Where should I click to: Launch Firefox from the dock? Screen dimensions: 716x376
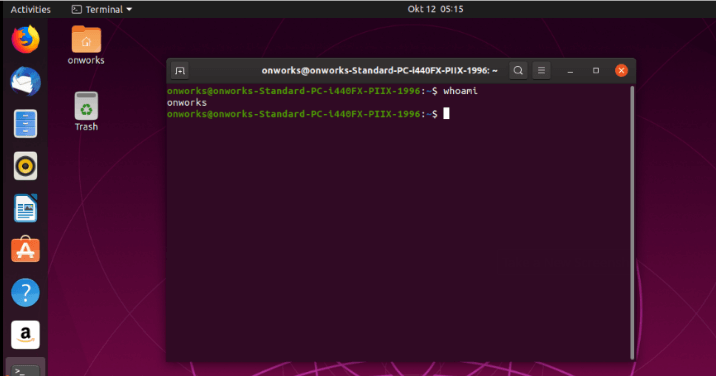(26, 39)
